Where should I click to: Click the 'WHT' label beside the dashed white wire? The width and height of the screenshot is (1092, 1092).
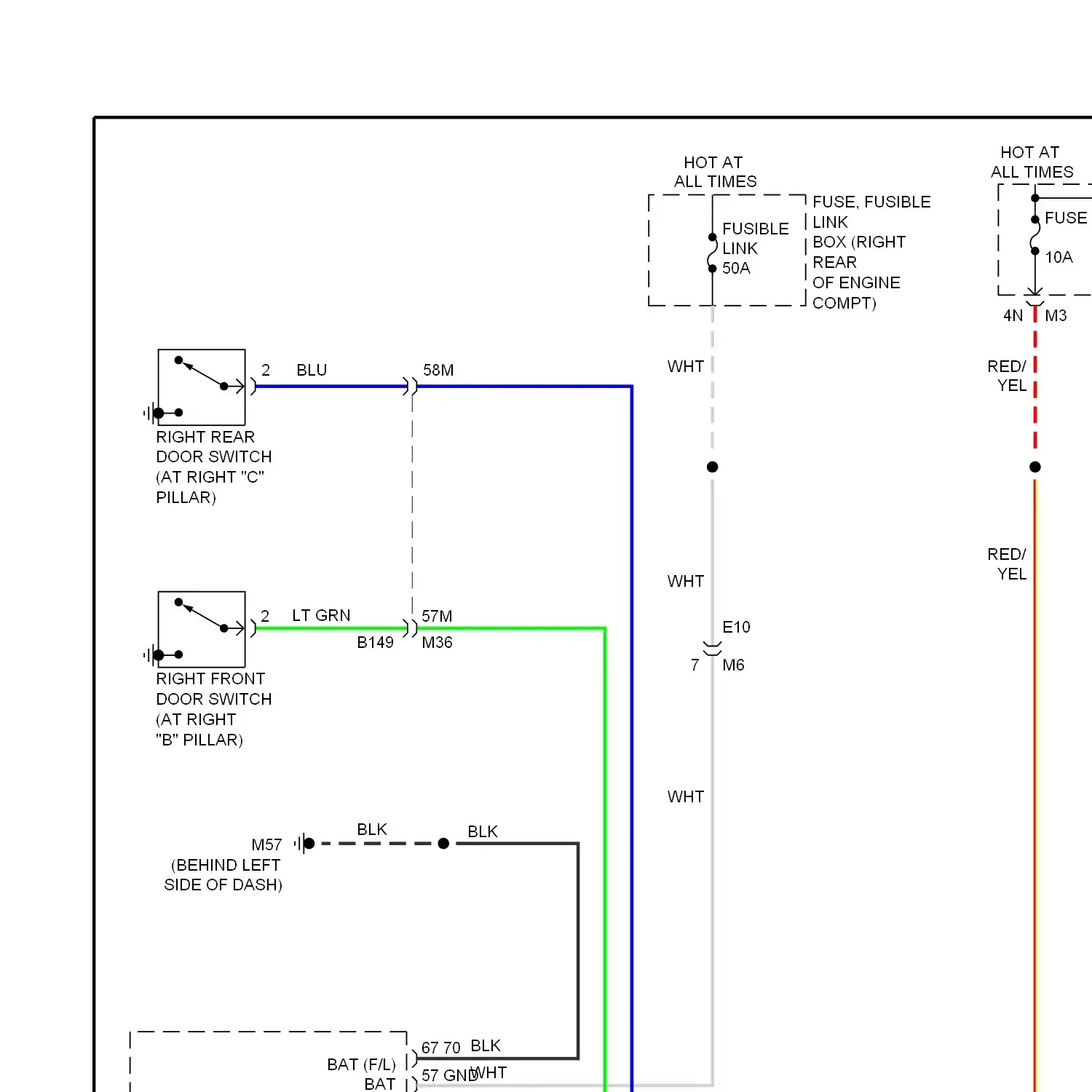click(686, 366)
